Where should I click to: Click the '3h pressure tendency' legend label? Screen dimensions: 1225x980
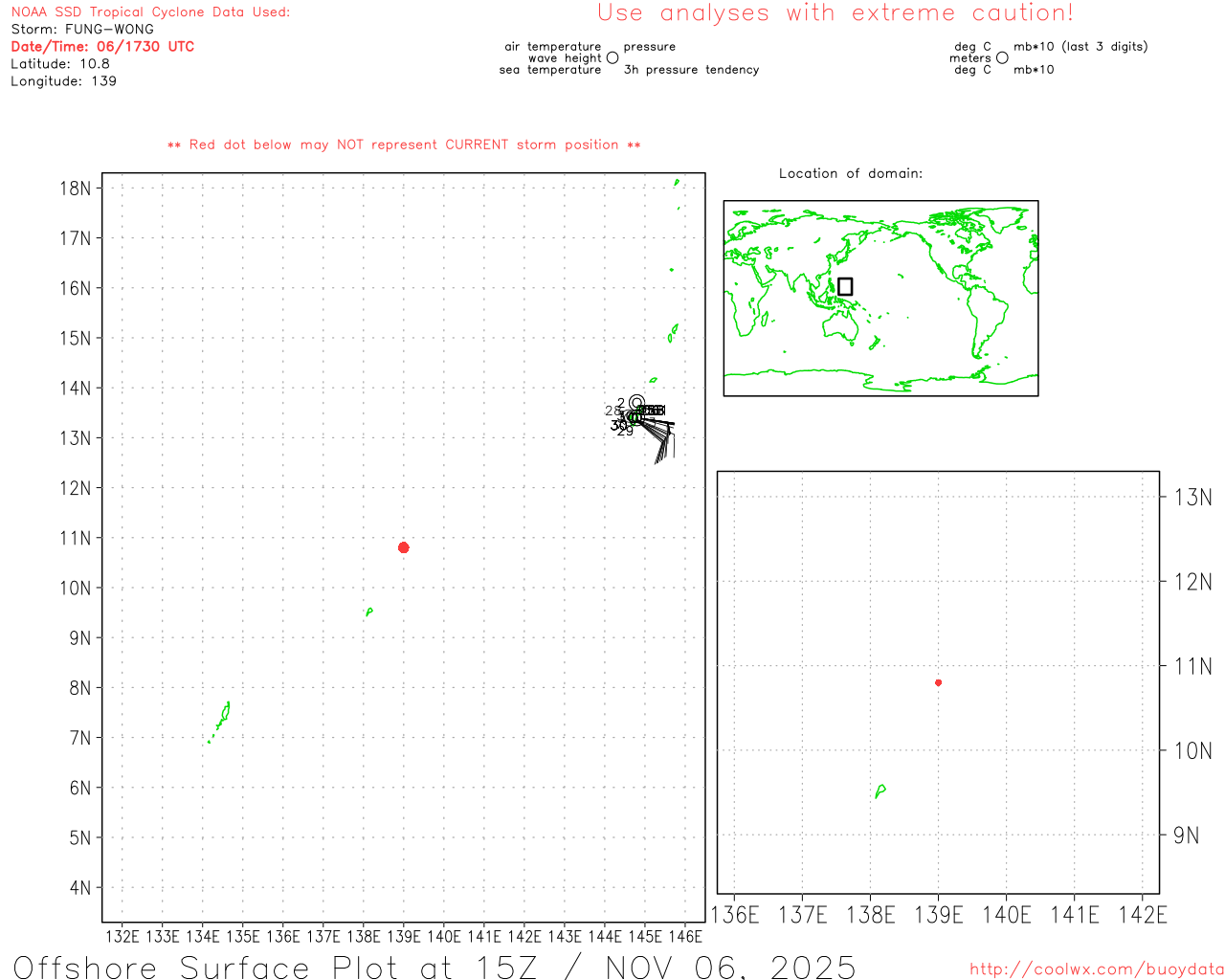[692, 70]
